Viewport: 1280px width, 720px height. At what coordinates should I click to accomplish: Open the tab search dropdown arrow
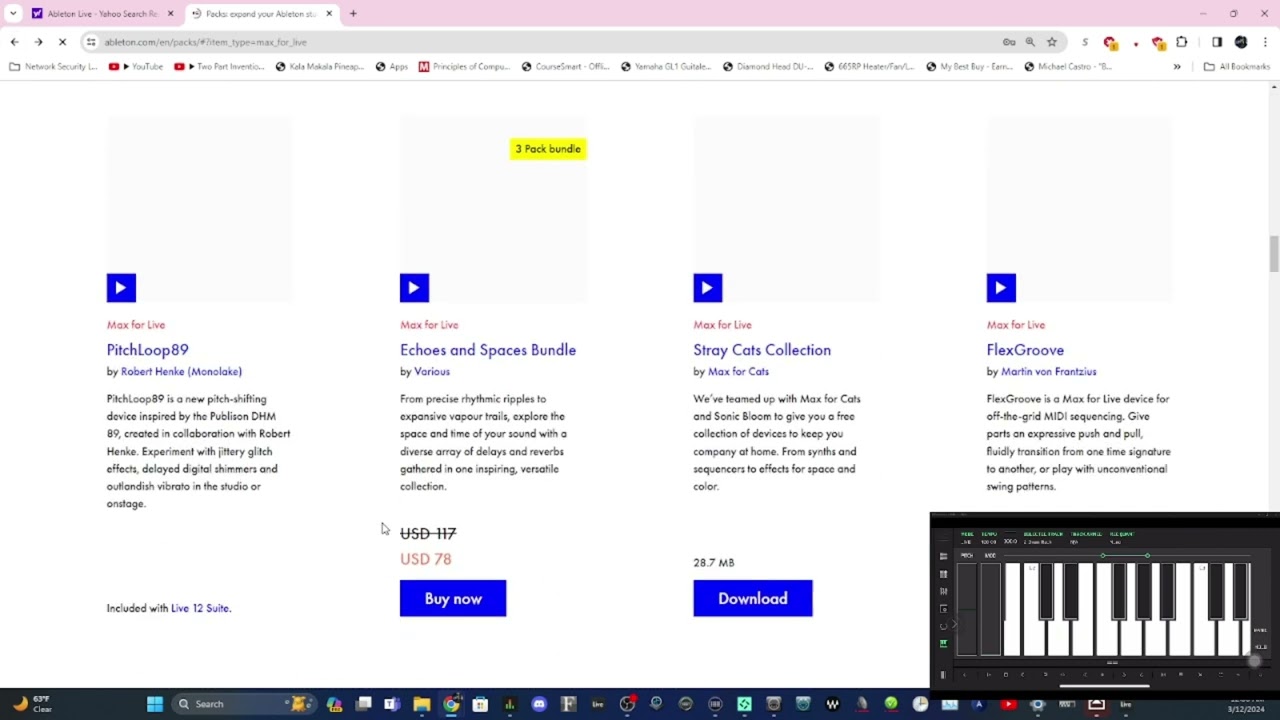13,14
